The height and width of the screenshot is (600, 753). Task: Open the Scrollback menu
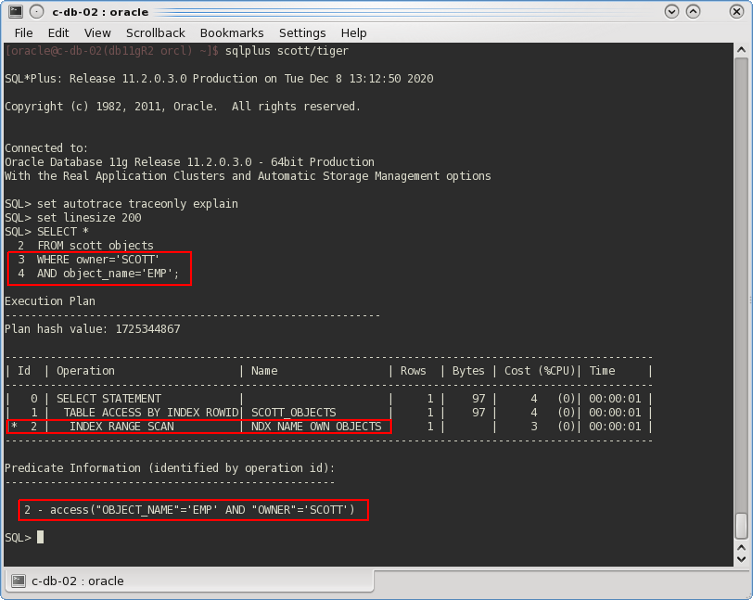pyautogui.click(x=155, y=33)
